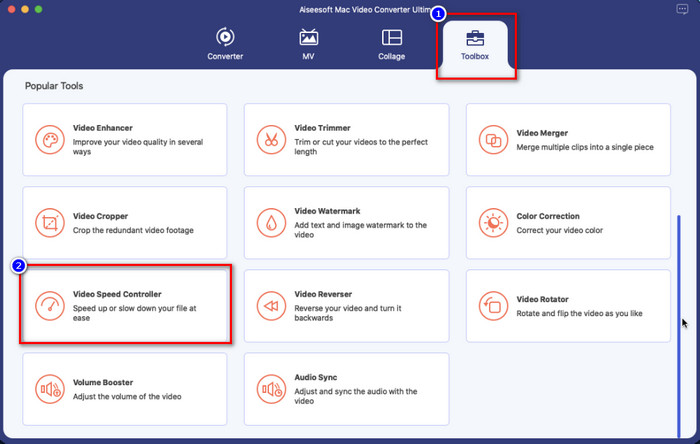The height and width of the screenshot is (444, 700).
Task: Click 'Trim or cut your videos' description
Action: tap(361, 147)
